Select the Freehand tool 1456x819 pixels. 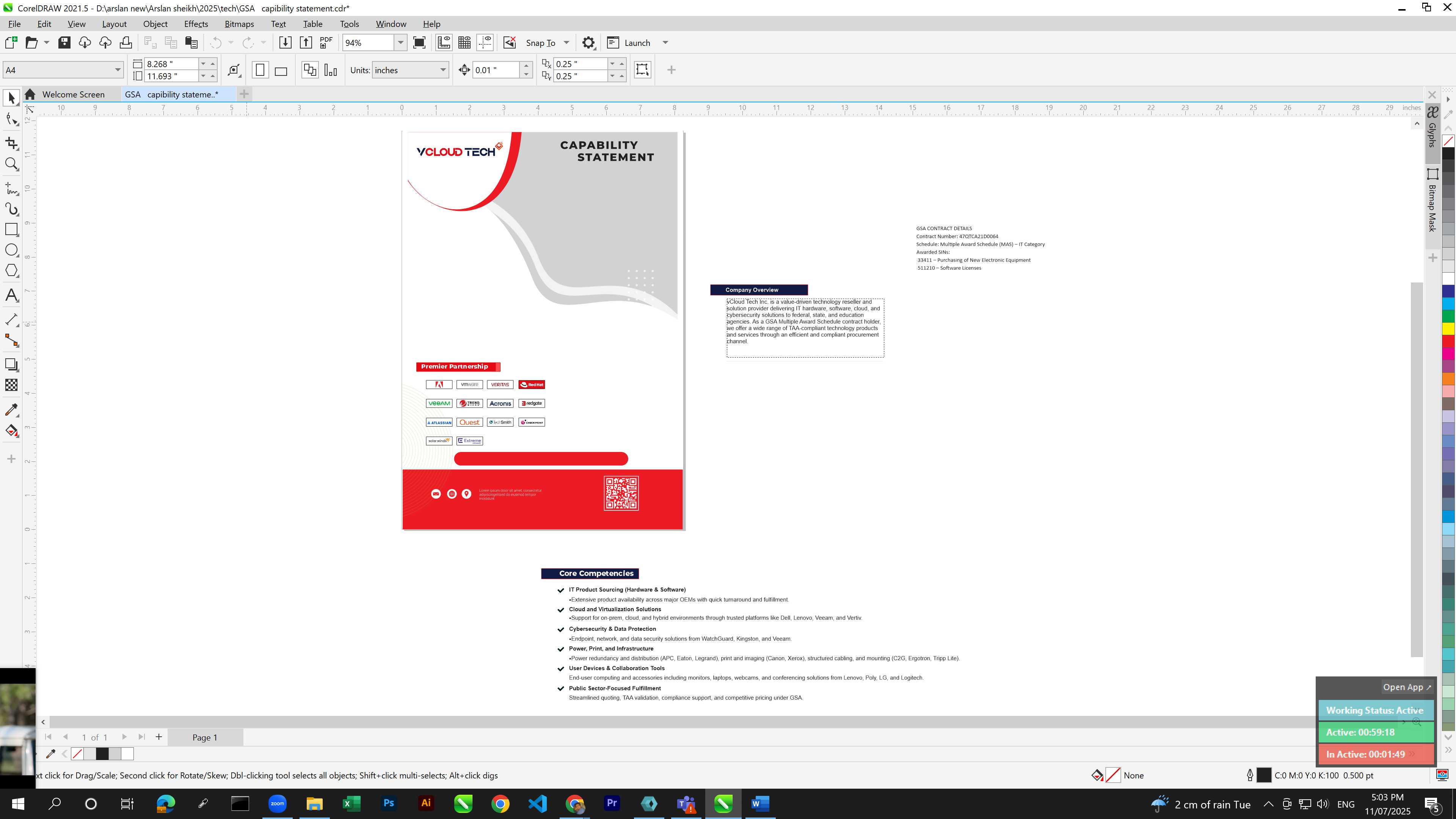point(11,188)
